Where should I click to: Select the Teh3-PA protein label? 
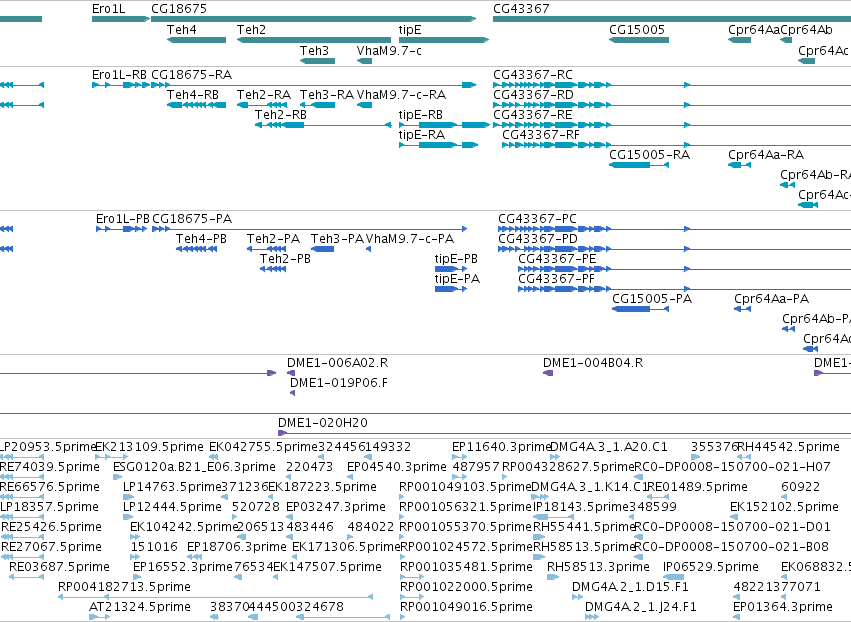(337, 239)
